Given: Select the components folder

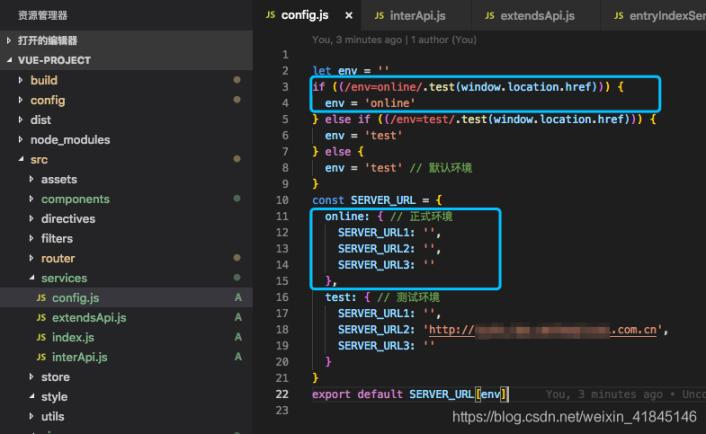Looking at the screenshot, I should [x=75, y=199].
